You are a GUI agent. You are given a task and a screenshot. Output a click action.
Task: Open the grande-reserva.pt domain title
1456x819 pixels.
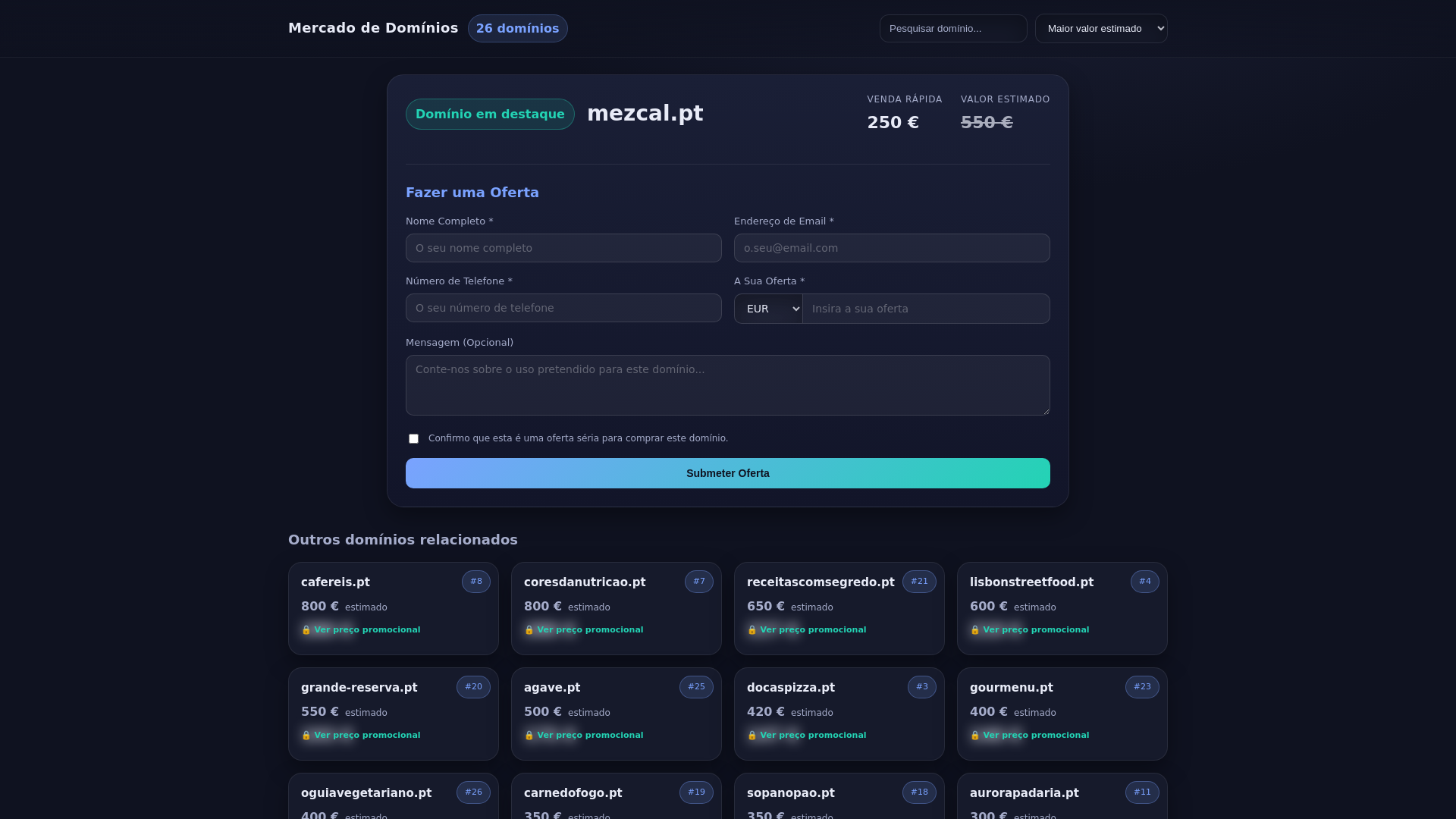[359, 688]
